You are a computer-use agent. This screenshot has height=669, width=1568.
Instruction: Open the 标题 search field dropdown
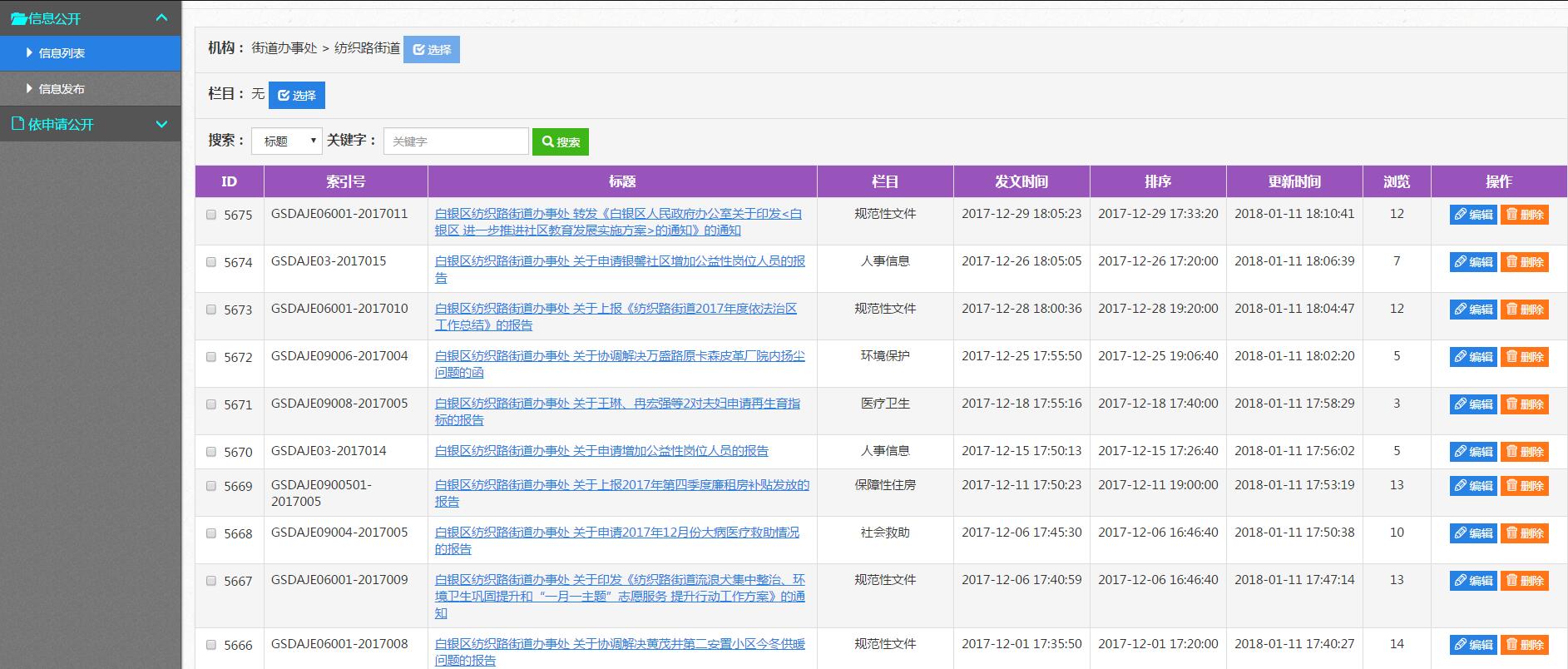pyautogui.click(x=287, y=141)
